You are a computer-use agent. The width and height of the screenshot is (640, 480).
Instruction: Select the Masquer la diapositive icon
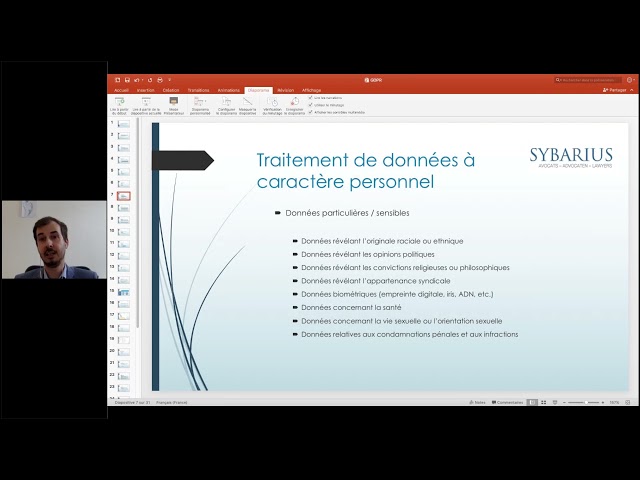coord(247,101)
